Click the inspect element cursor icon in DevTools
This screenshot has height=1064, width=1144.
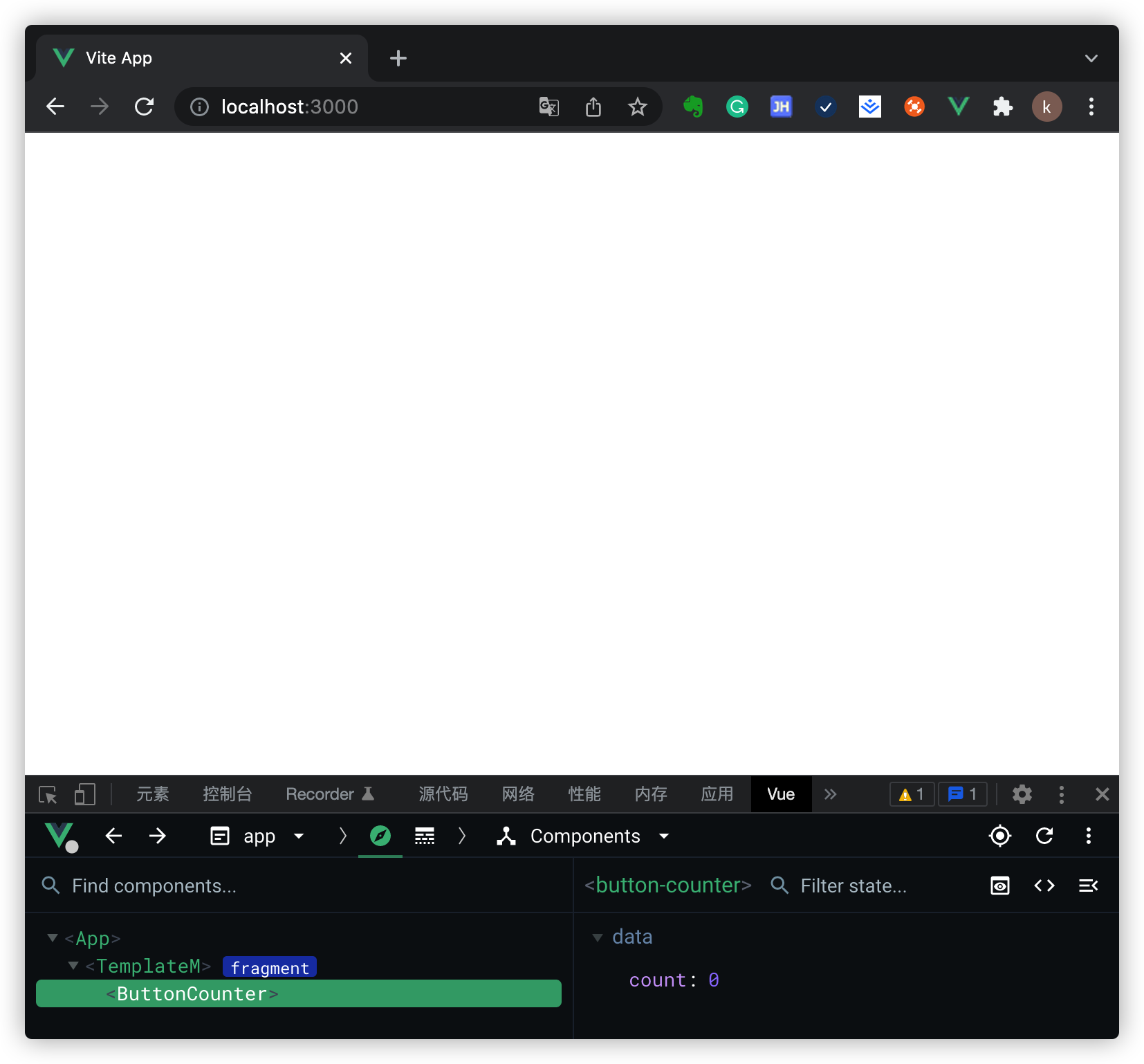click(x=48, y=794)
